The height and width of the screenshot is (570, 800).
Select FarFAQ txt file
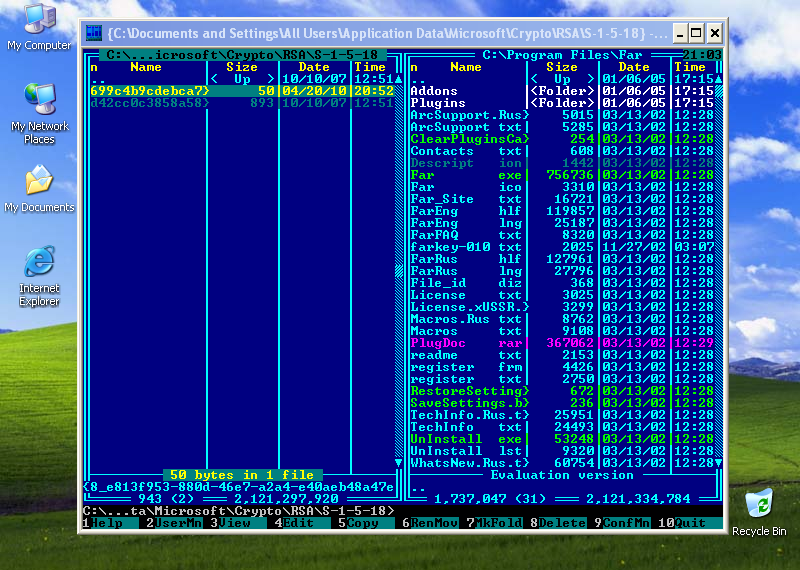coord(562,235)
